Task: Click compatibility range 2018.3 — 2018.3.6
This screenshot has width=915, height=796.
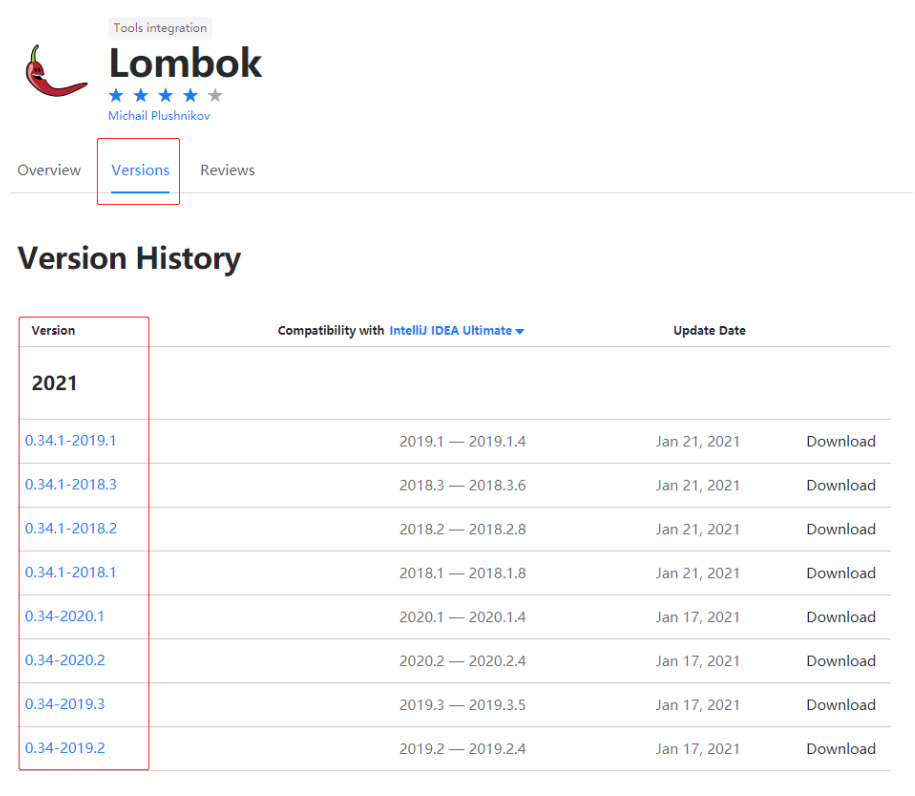Action: 462,485
